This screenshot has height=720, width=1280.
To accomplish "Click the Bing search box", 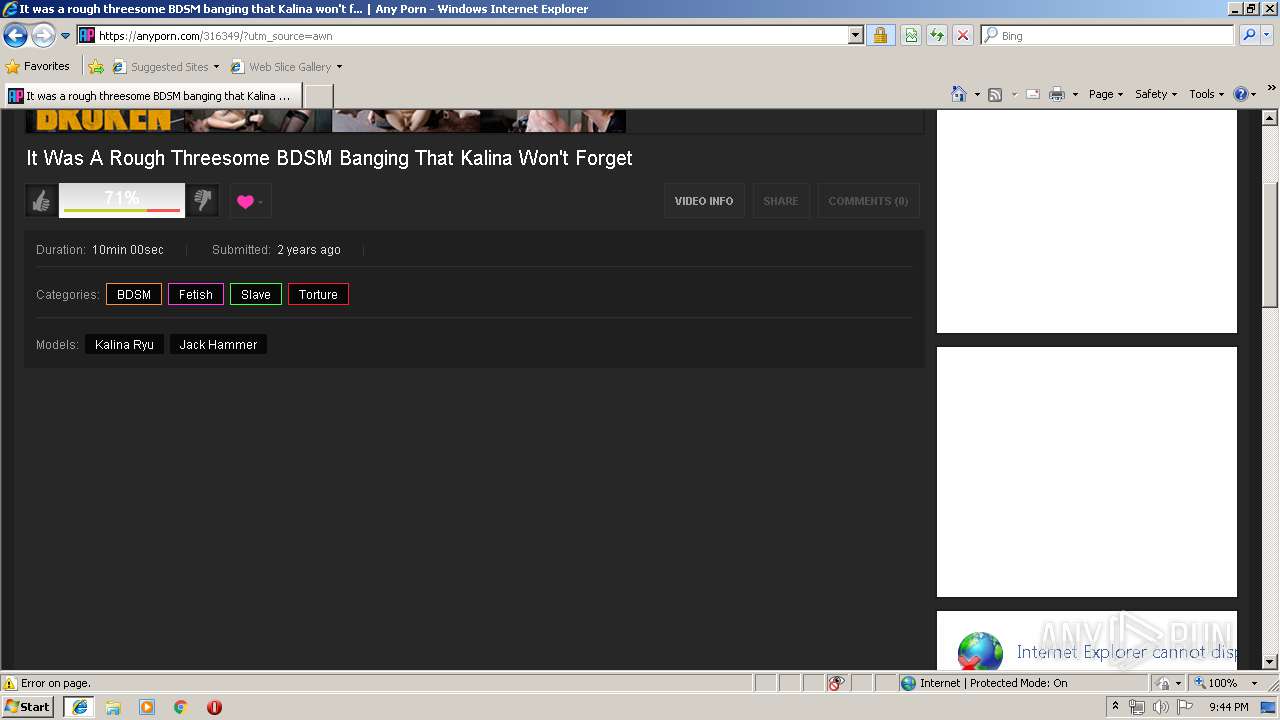I will point(1107,35).
